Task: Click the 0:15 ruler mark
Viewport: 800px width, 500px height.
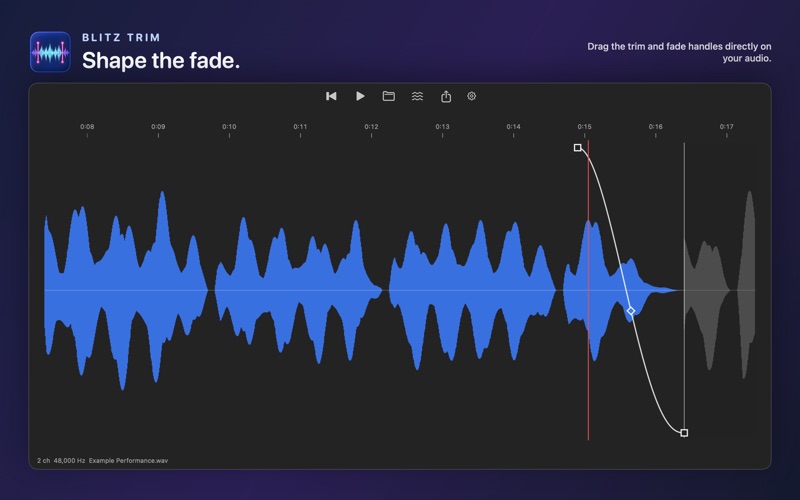Action: (x=584, y=127)
